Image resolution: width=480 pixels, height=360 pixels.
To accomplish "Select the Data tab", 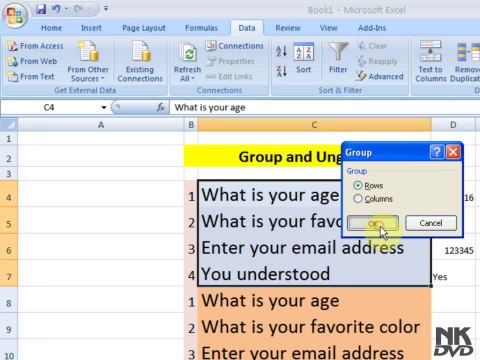I will [247, 28].
